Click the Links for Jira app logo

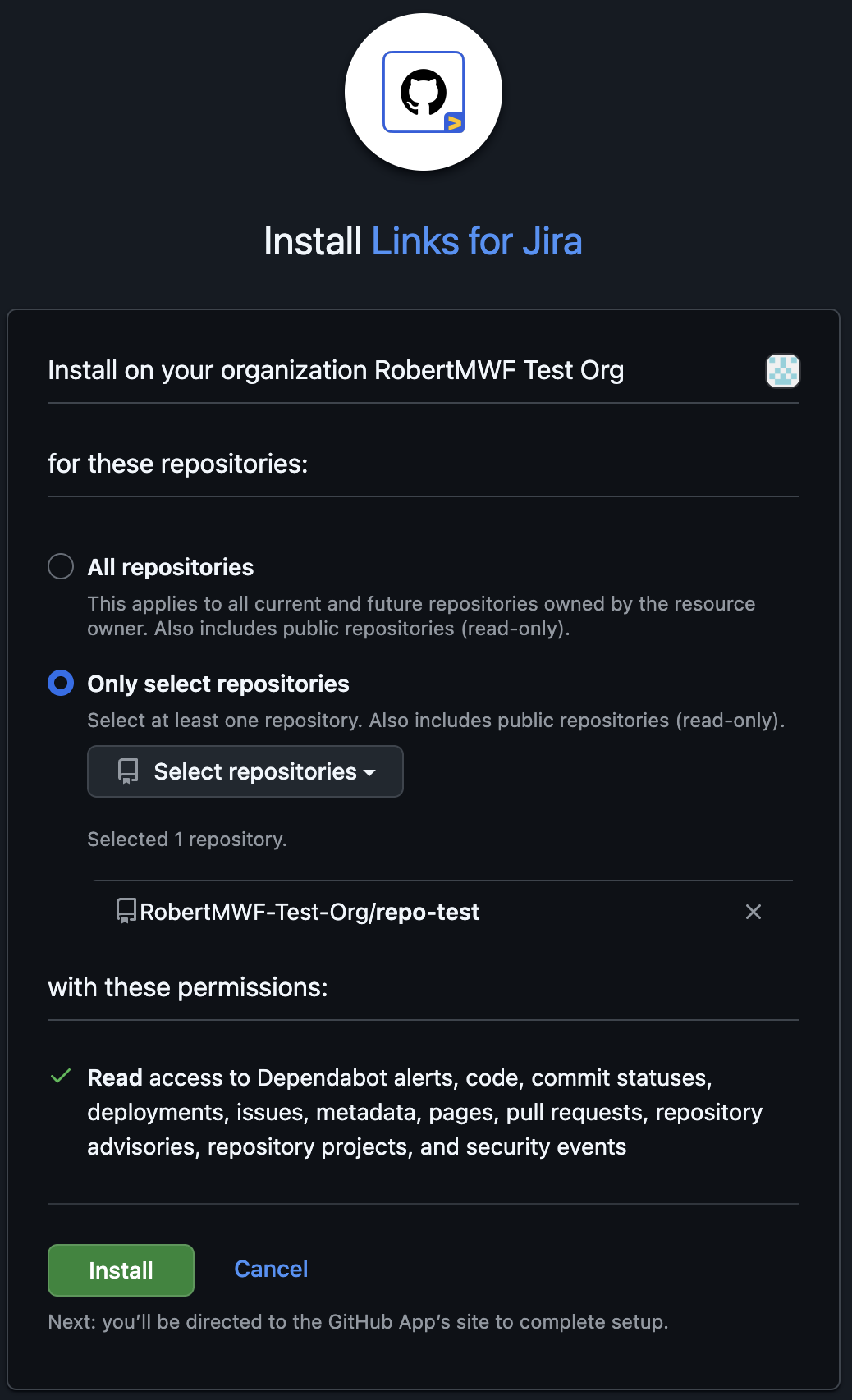(424, 92)
